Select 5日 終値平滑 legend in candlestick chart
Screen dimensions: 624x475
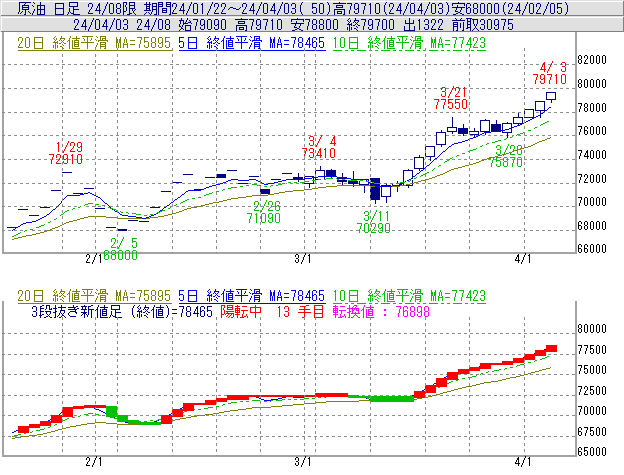click(x=252, y=43)
